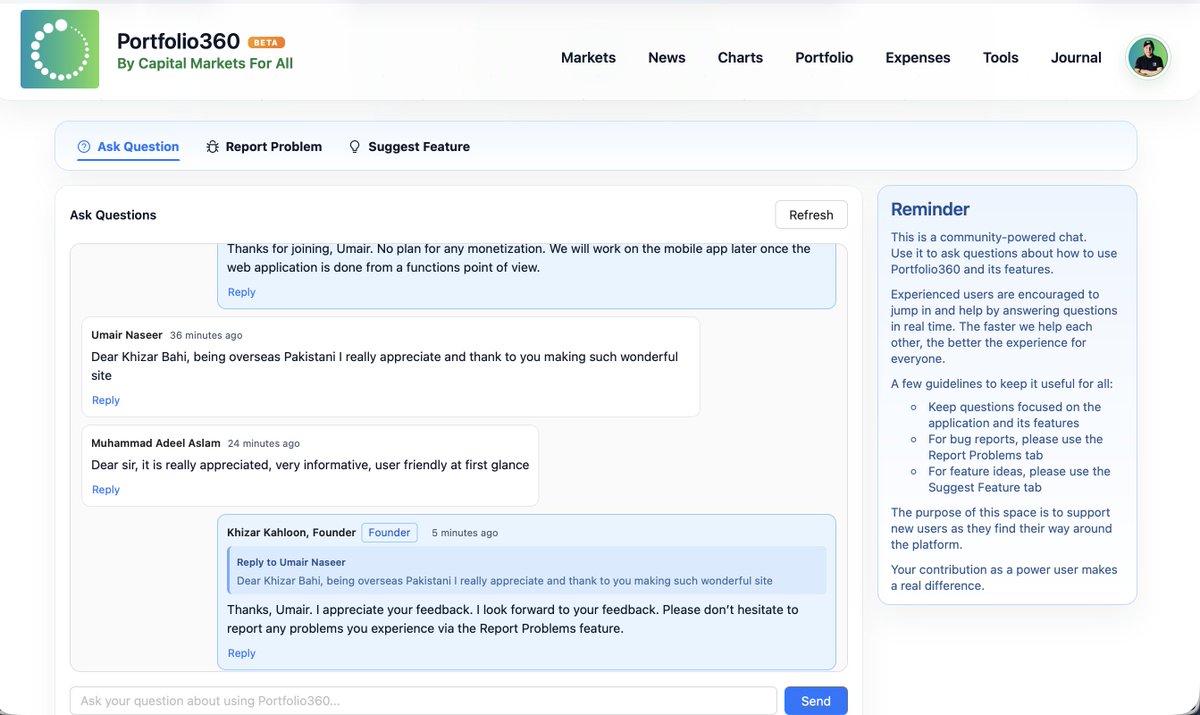Click the bug icon beside Report Problem
This screenshot has height=715, width=1200.
pos(212,146)
